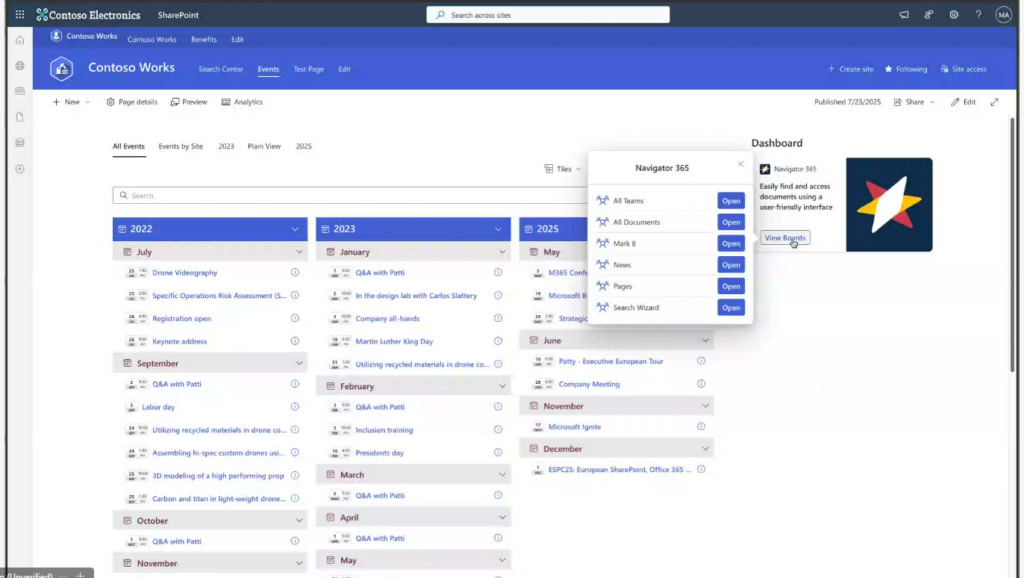Show info for Labor day event
1024x578 pixels.
click(x=295, y=407)
